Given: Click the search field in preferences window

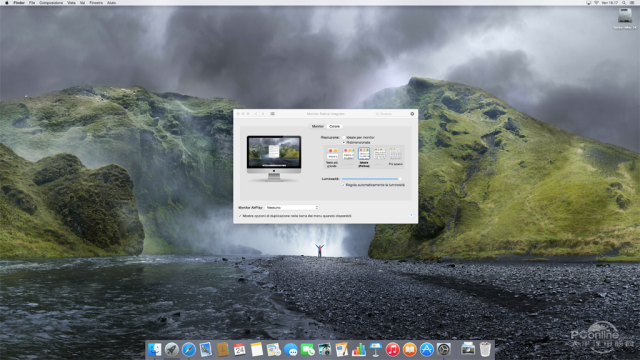Looking at the screenshot, I should (391, 114).
